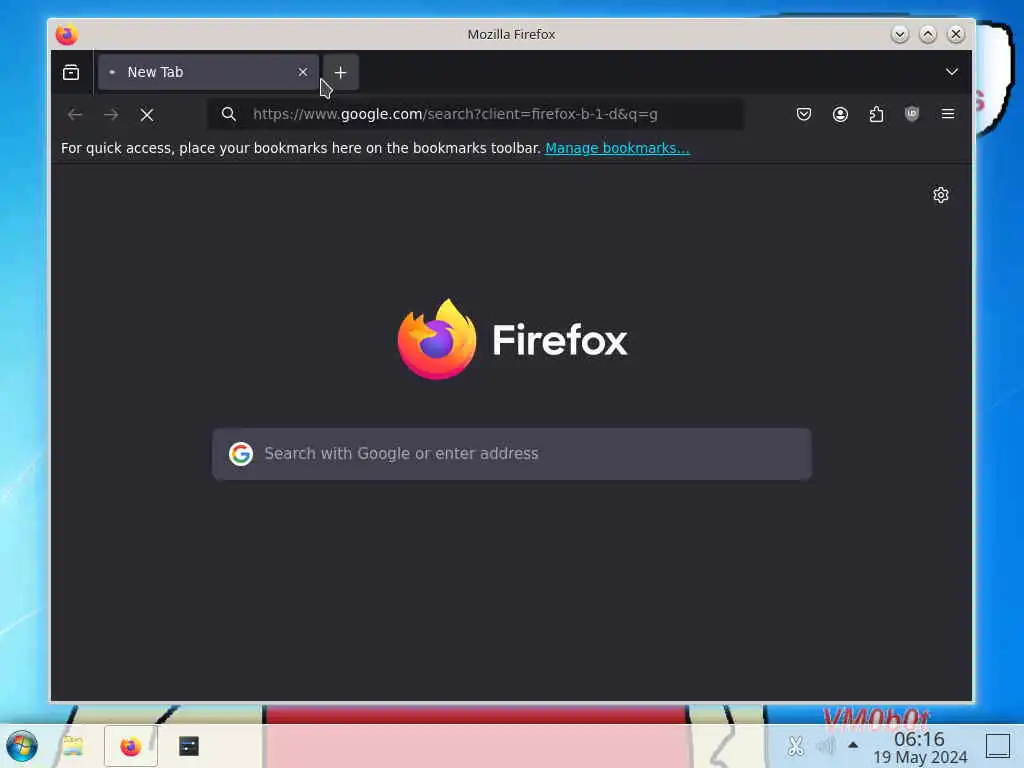The width and height of the screenshot is (1024, 768).
Task: Open the scissors clipboard tray icon
Action: (x=795, y=746)
